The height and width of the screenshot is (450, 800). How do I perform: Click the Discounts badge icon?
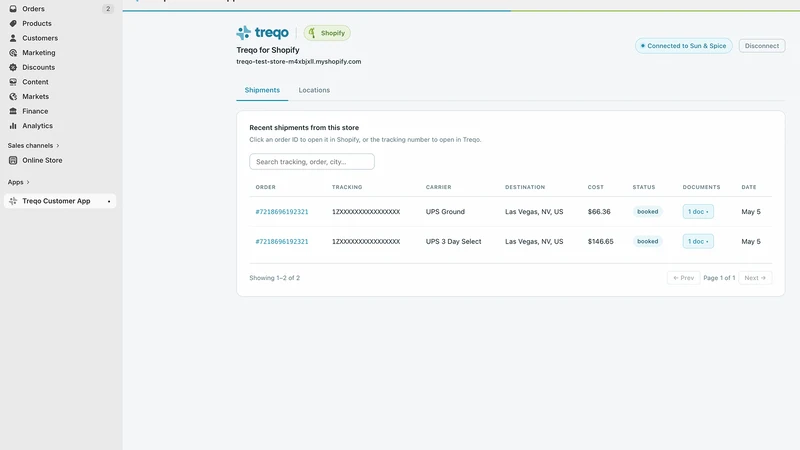click(13, 67)
